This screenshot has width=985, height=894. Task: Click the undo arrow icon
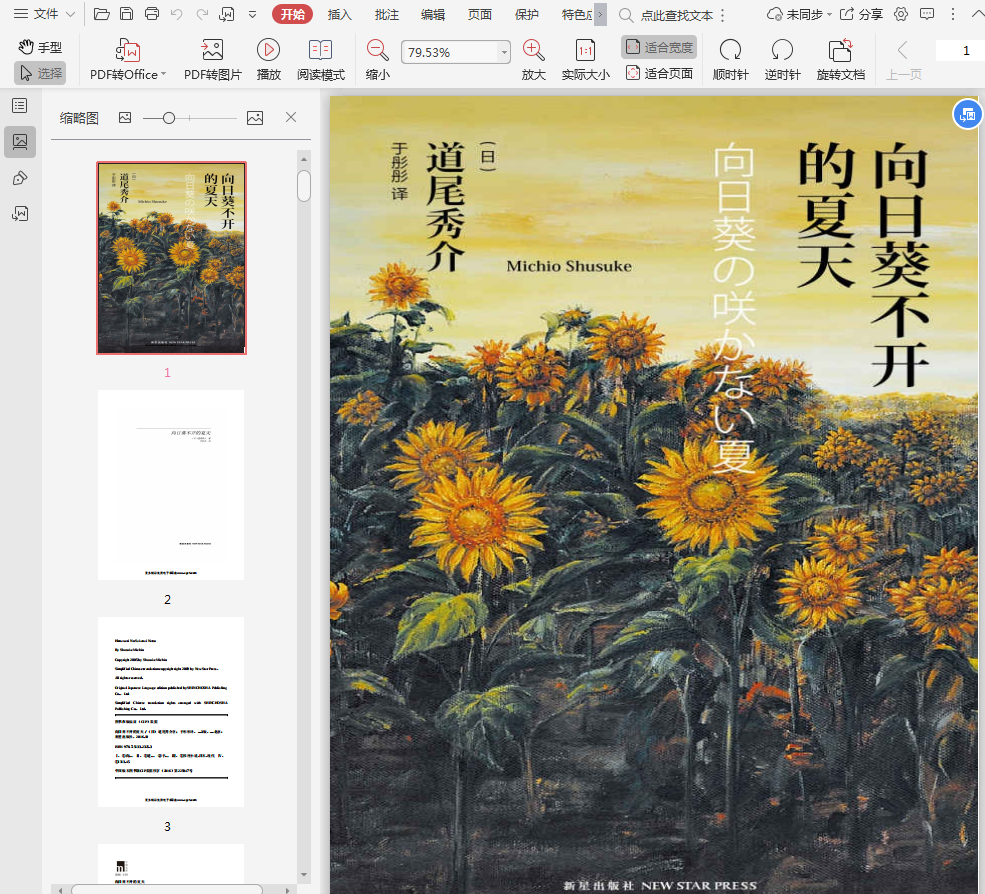177,14
